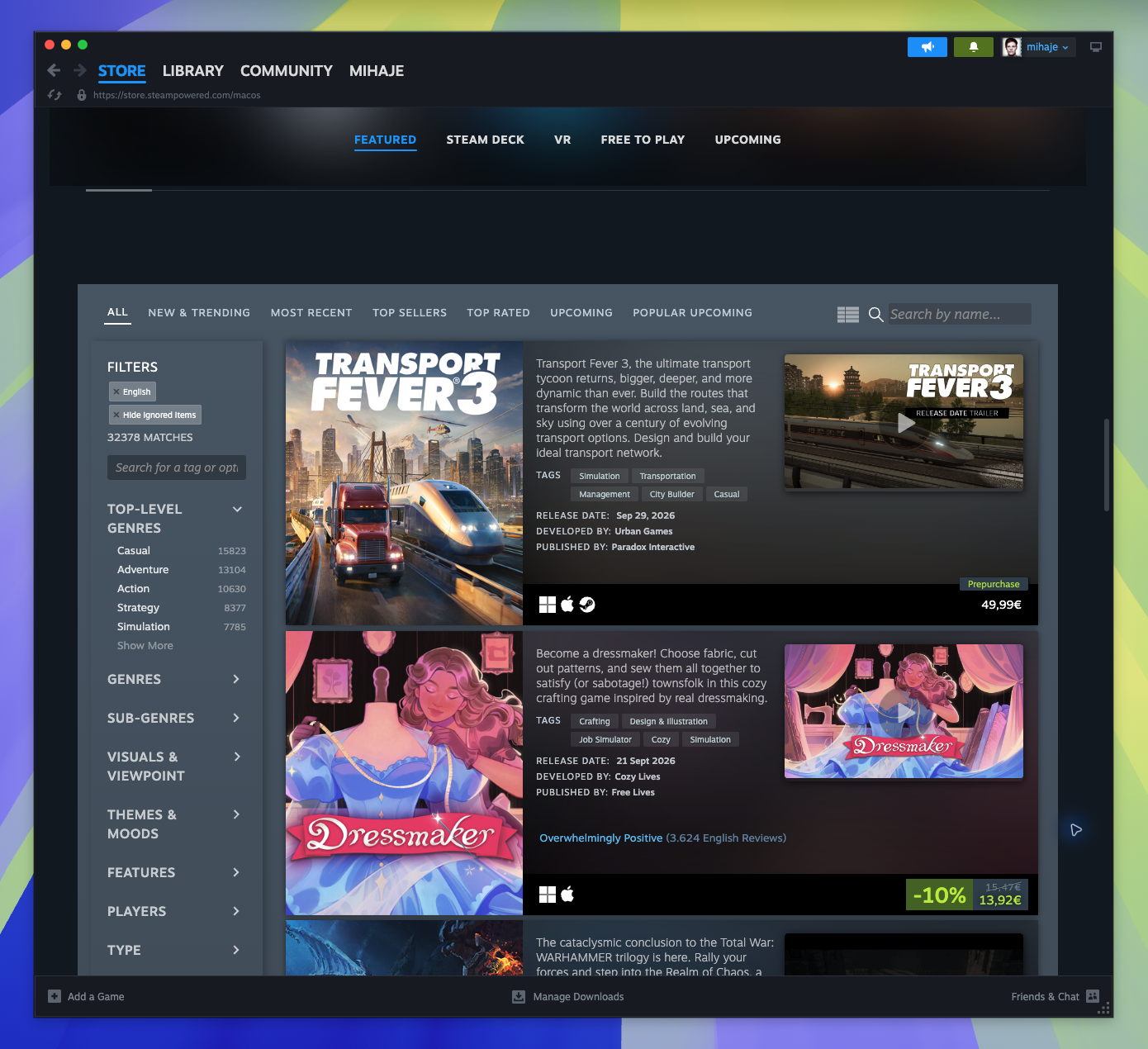Select the New & Trending tab
This screenshot has width=1148, height=1049.
tap(199, 312)
